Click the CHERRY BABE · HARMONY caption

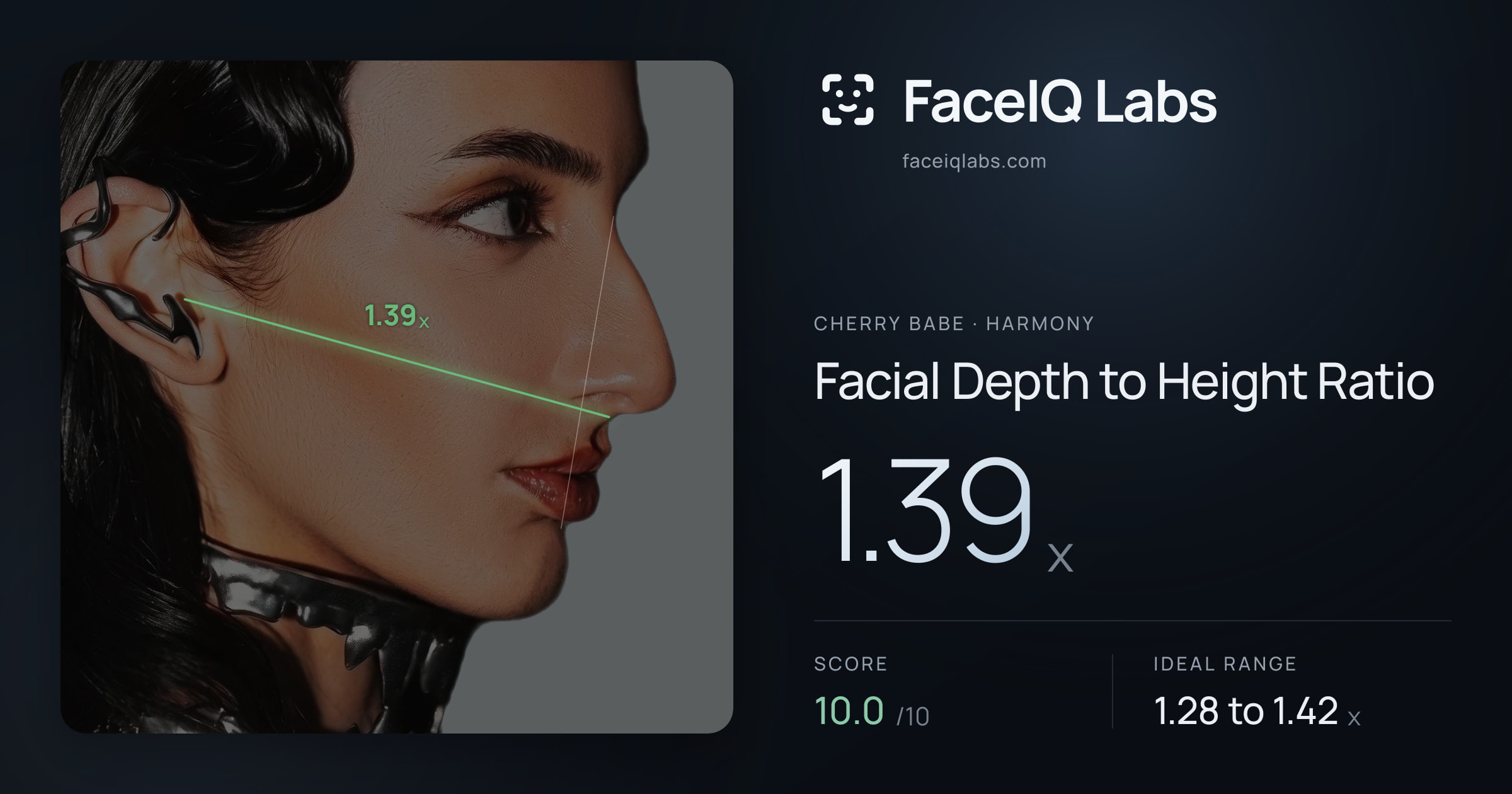(953, 323)
